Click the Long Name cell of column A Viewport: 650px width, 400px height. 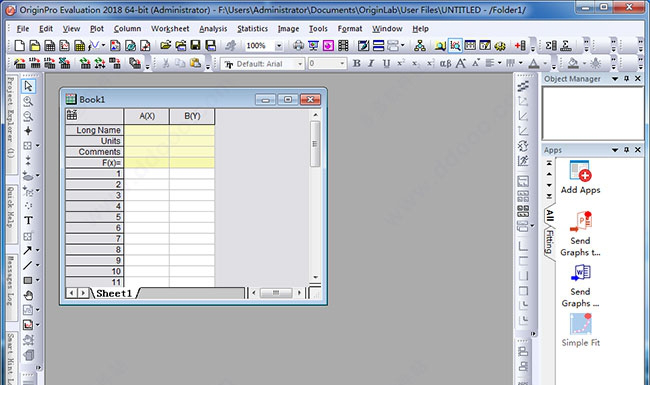coord(147,130)
